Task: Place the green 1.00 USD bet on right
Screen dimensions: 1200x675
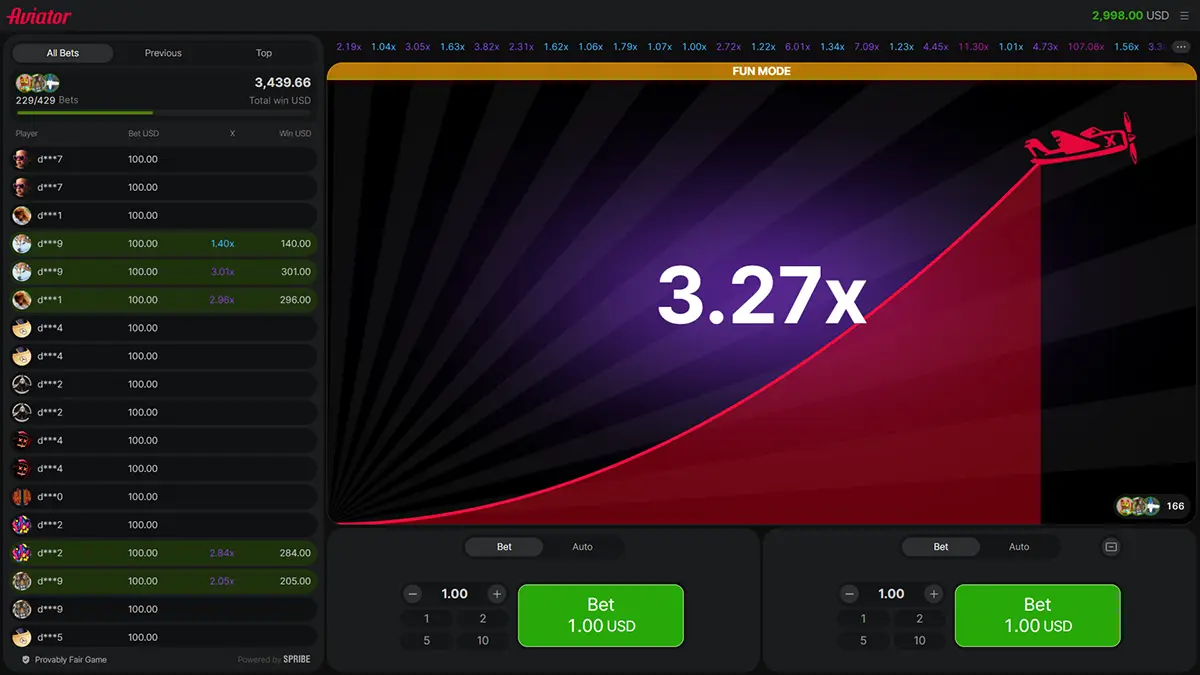Action: pyautogui.click(x=1038, y=615)
